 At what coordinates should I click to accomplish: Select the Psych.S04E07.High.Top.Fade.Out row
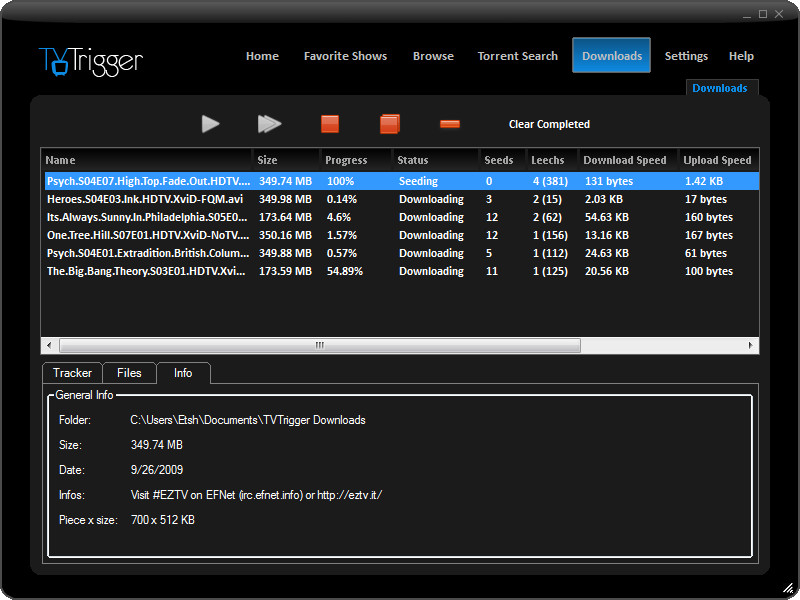pyautogui.click(x=400, y=181)
